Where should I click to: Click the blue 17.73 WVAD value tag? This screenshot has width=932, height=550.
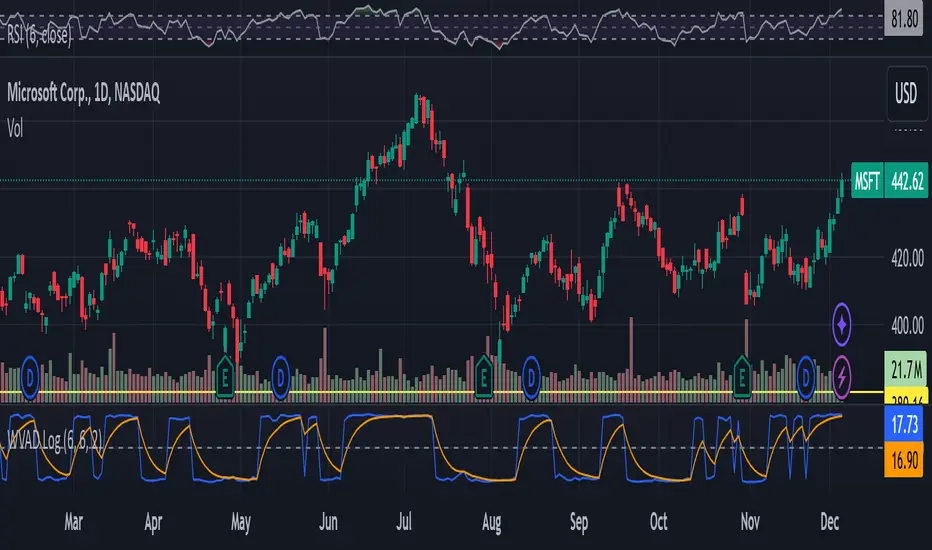tap(904, 425)
